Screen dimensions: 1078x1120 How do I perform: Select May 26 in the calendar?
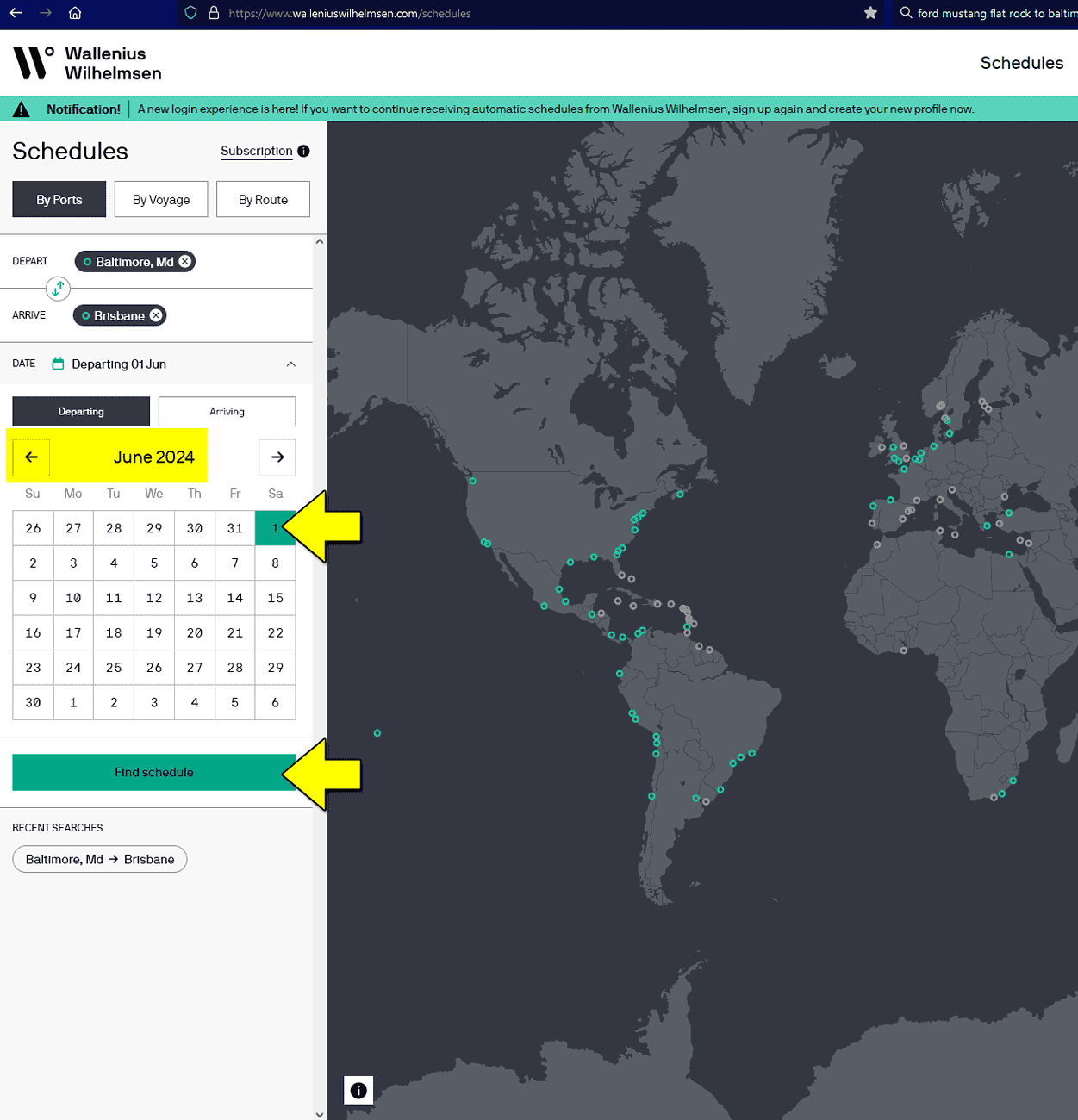click(33, 528)
